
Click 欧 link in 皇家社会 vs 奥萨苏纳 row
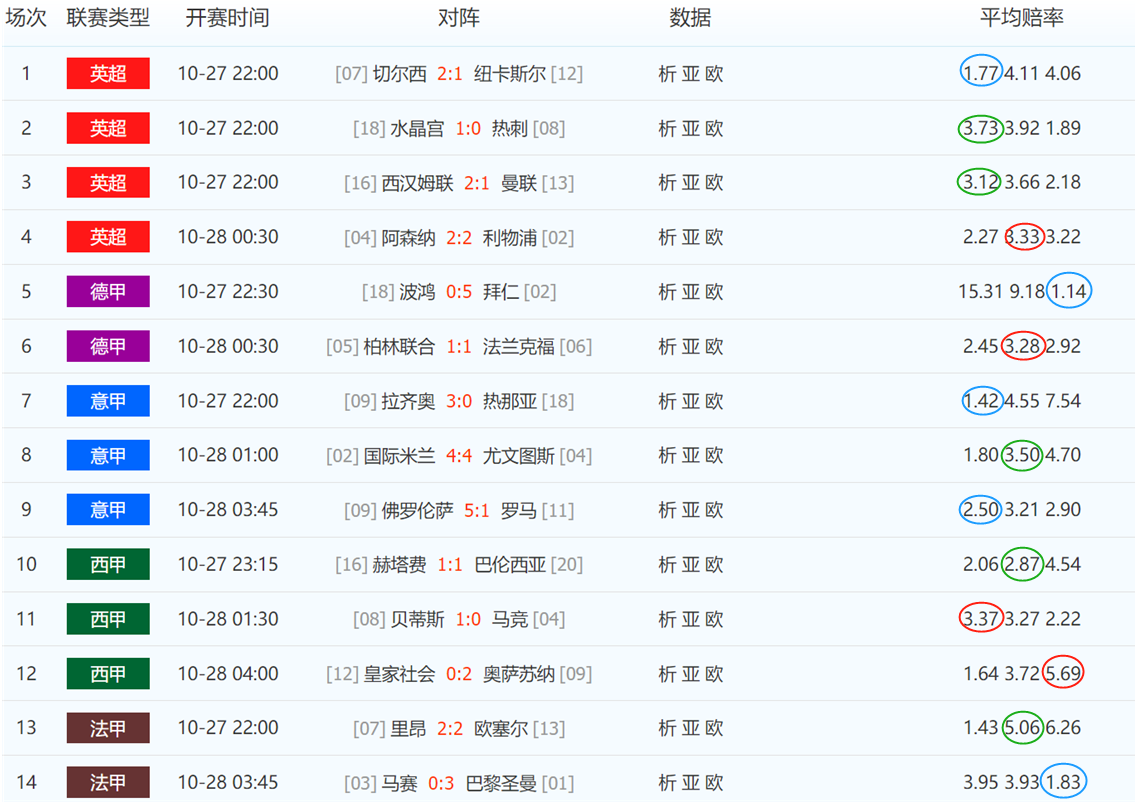pos(714,673)
